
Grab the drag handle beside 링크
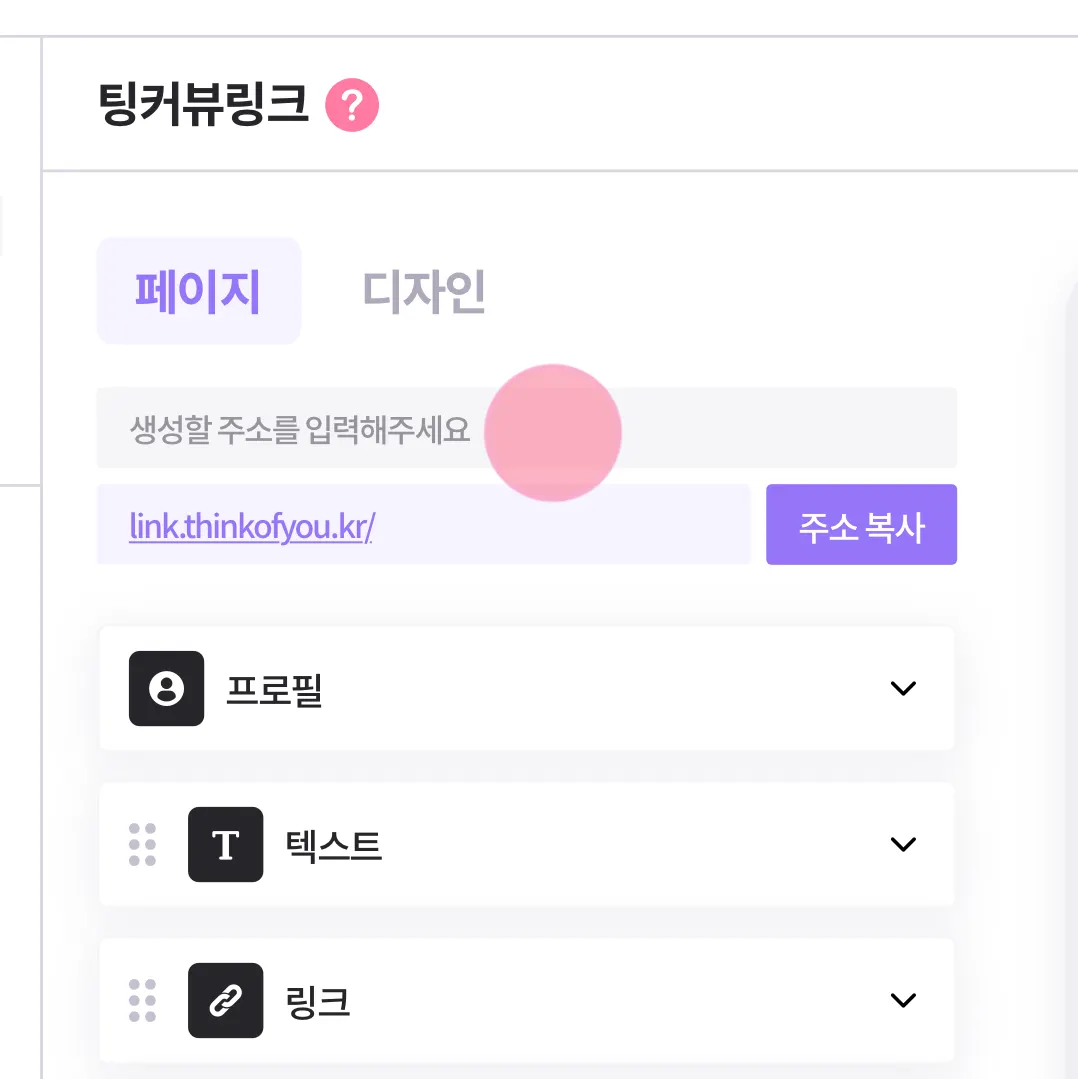pos(143,1000)
